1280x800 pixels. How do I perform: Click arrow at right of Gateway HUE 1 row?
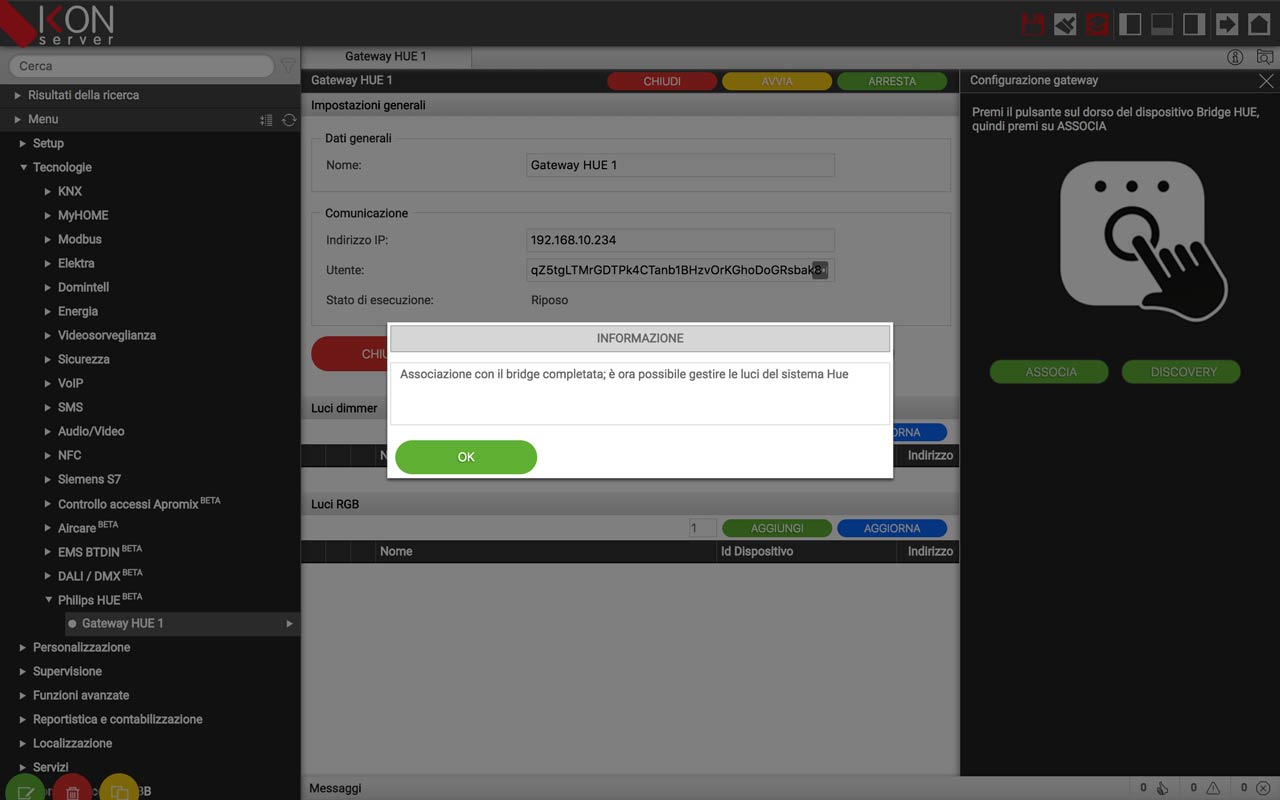point(290,623)
